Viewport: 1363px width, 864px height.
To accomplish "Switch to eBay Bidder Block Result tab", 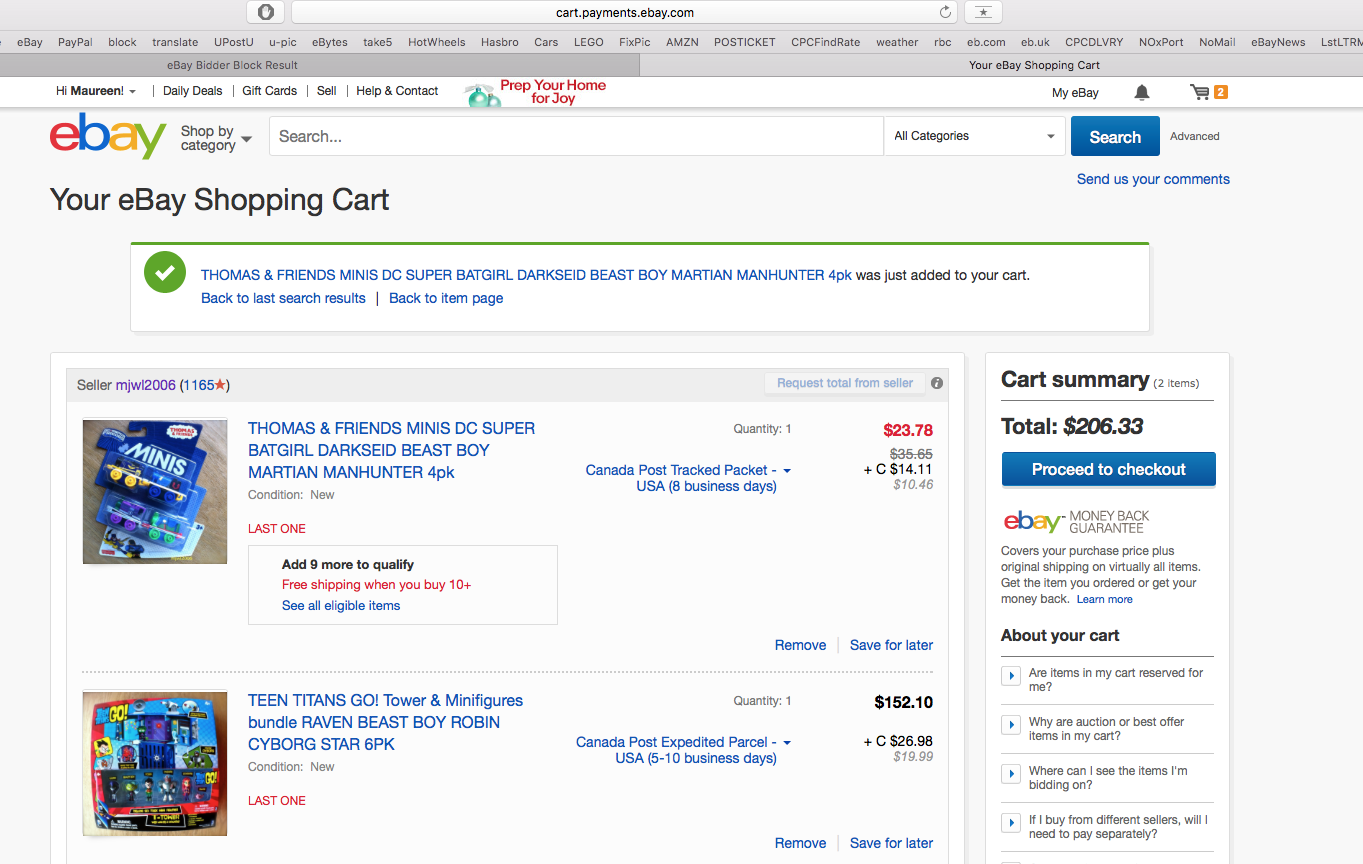I will [232, 65].
